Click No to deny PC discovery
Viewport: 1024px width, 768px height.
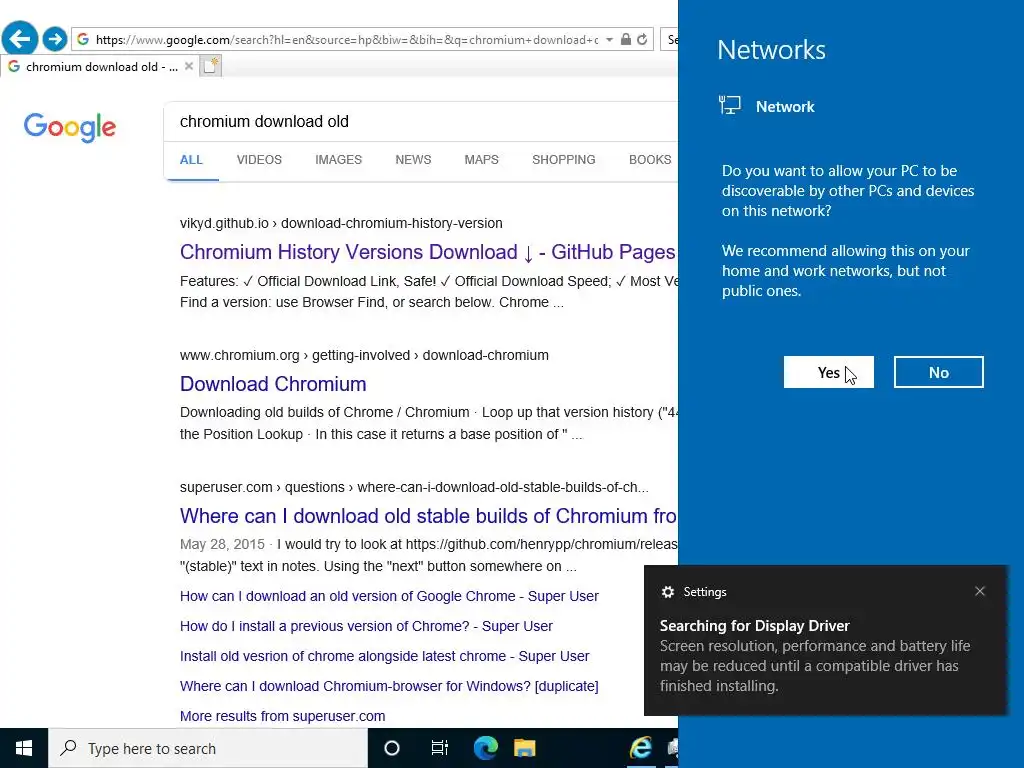coord(938,372)
